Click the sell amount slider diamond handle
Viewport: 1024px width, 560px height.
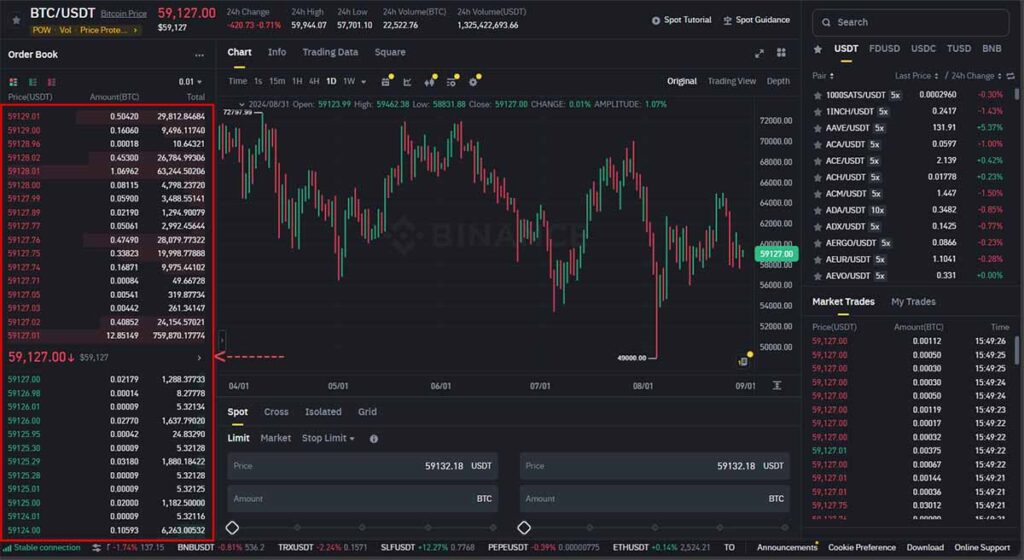(x=524, y=527)
